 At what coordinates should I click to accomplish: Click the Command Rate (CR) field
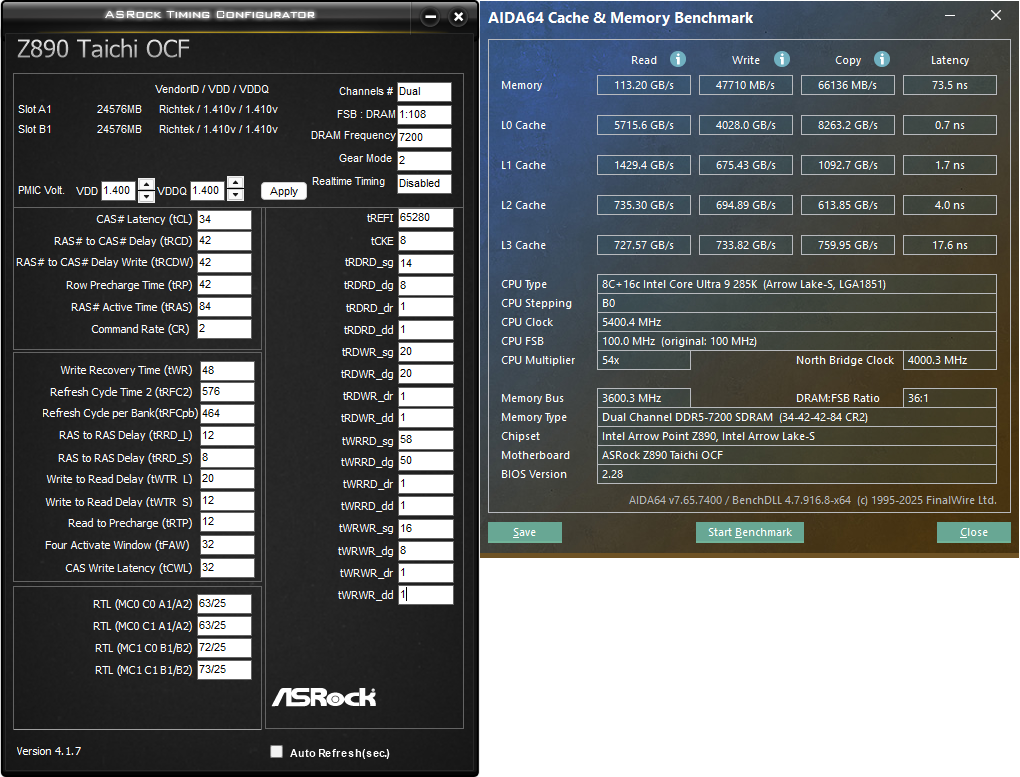[224, 329]
